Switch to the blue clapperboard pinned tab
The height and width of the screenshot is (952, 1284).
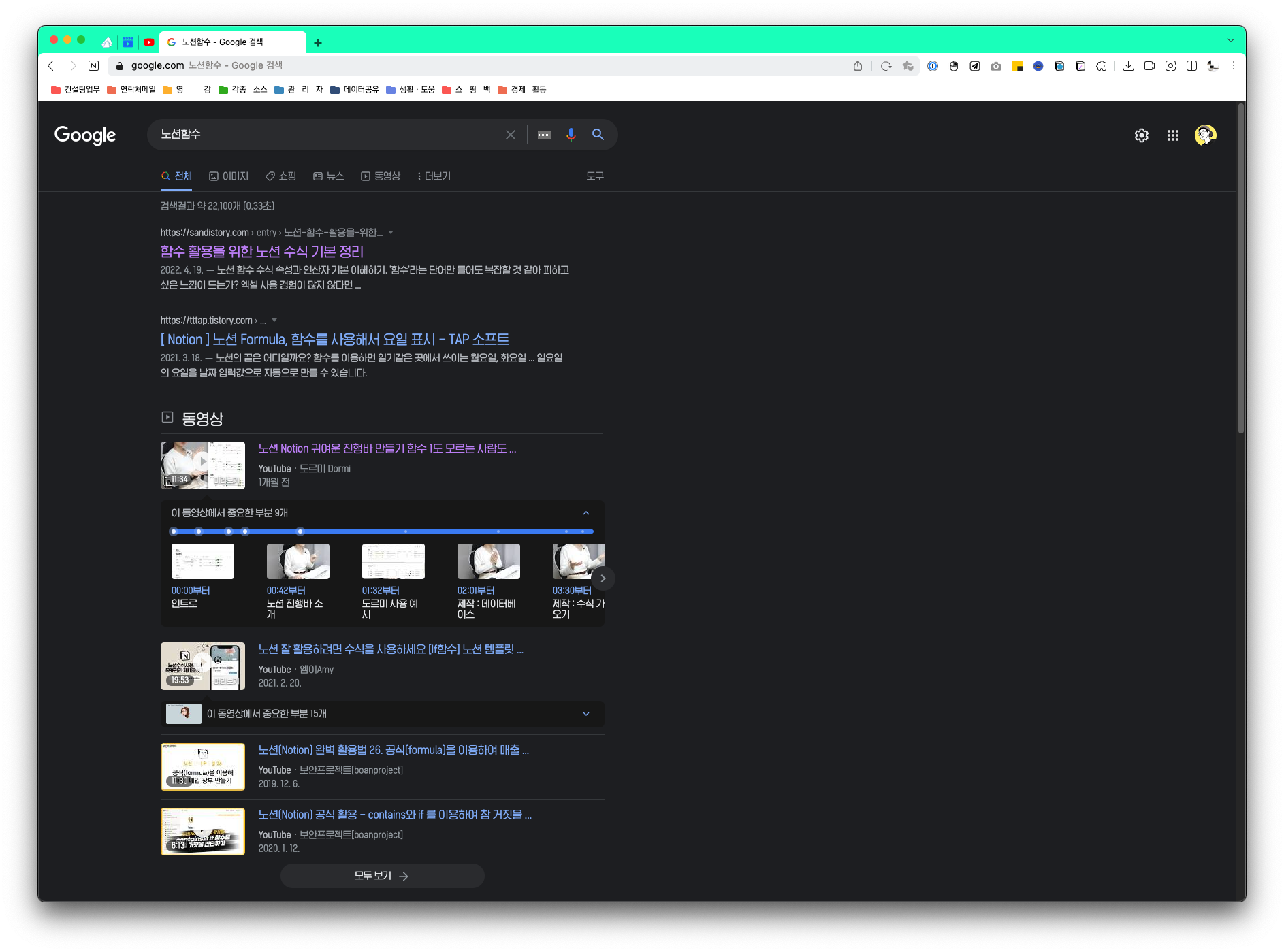click(128, 42)
